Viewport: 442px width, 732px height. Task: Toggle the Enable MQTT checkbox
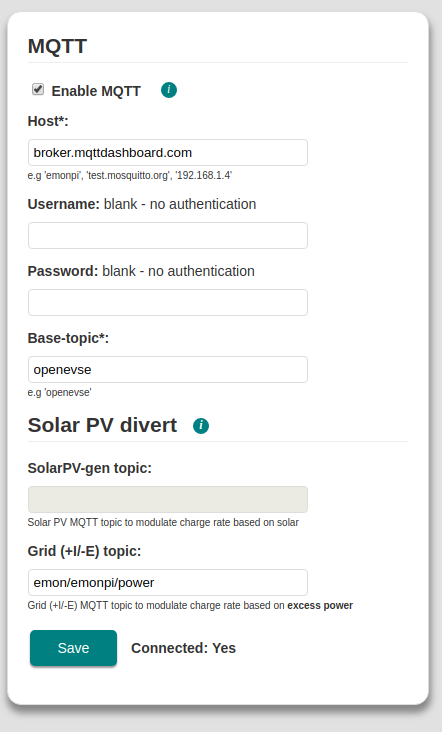(38, 89)
